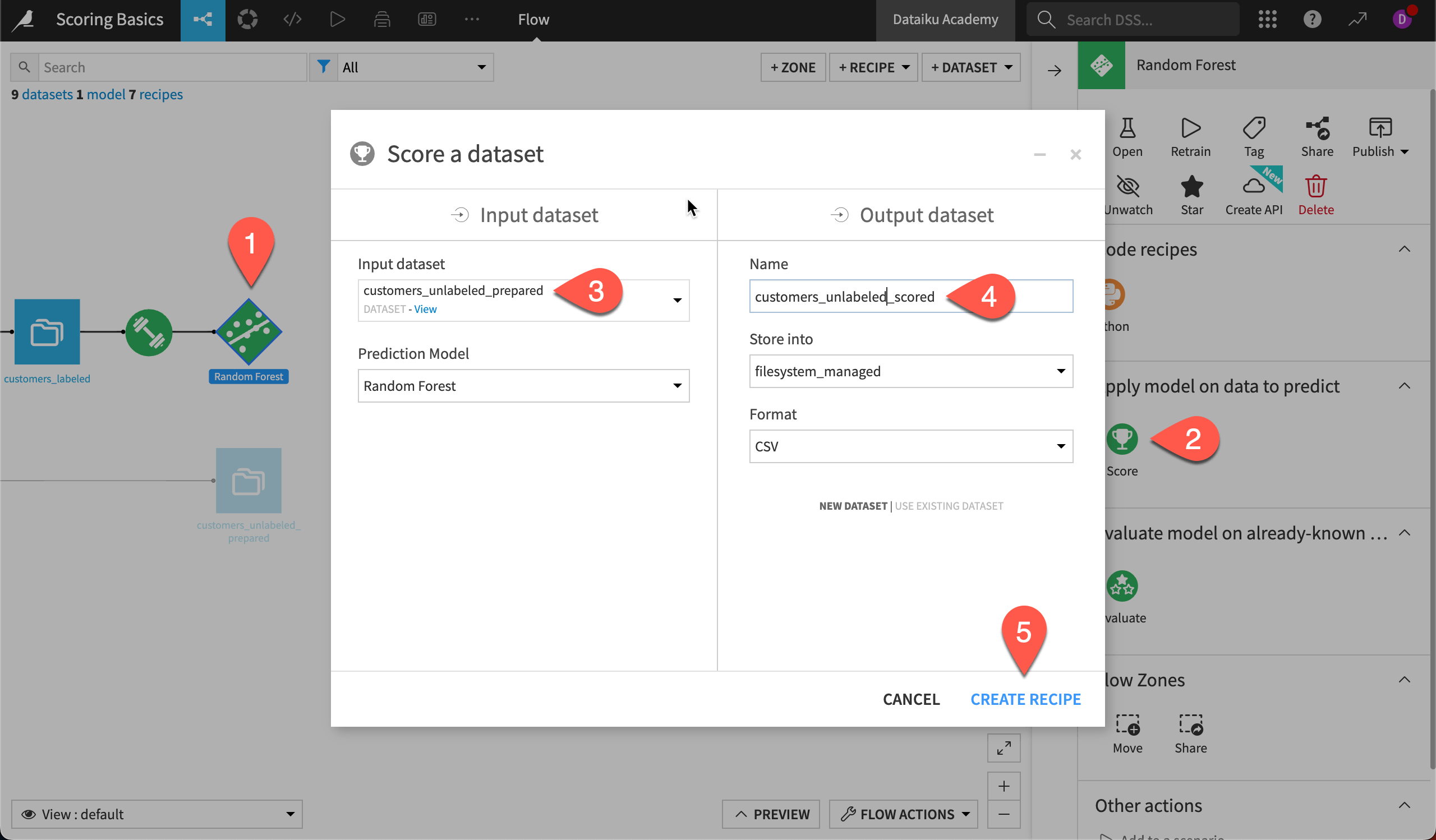Click CANCEL in Score a dataset dialog
The image size is (1436, 840).
coord(910,699)
